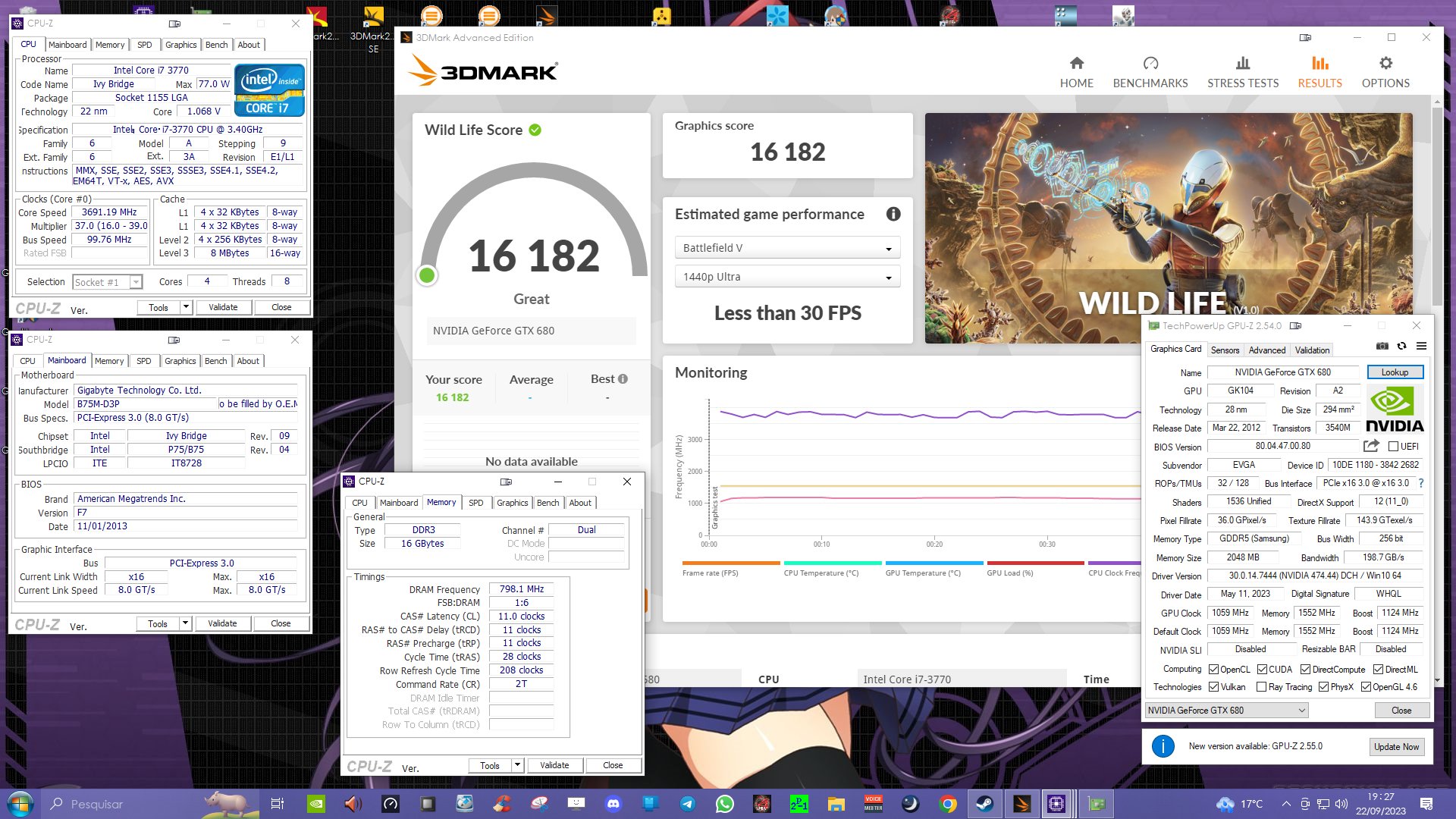The width and height of the screenshot is (1456, 819).
Task: Click the GPU-Z BIOS export share icon
Action: (x=1371, y=446)
